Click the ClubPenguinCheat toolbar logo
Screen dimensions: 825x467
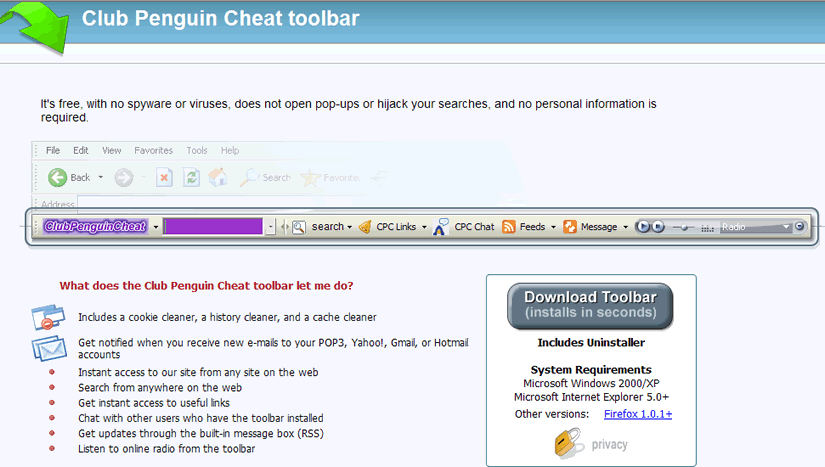(95, 227)
